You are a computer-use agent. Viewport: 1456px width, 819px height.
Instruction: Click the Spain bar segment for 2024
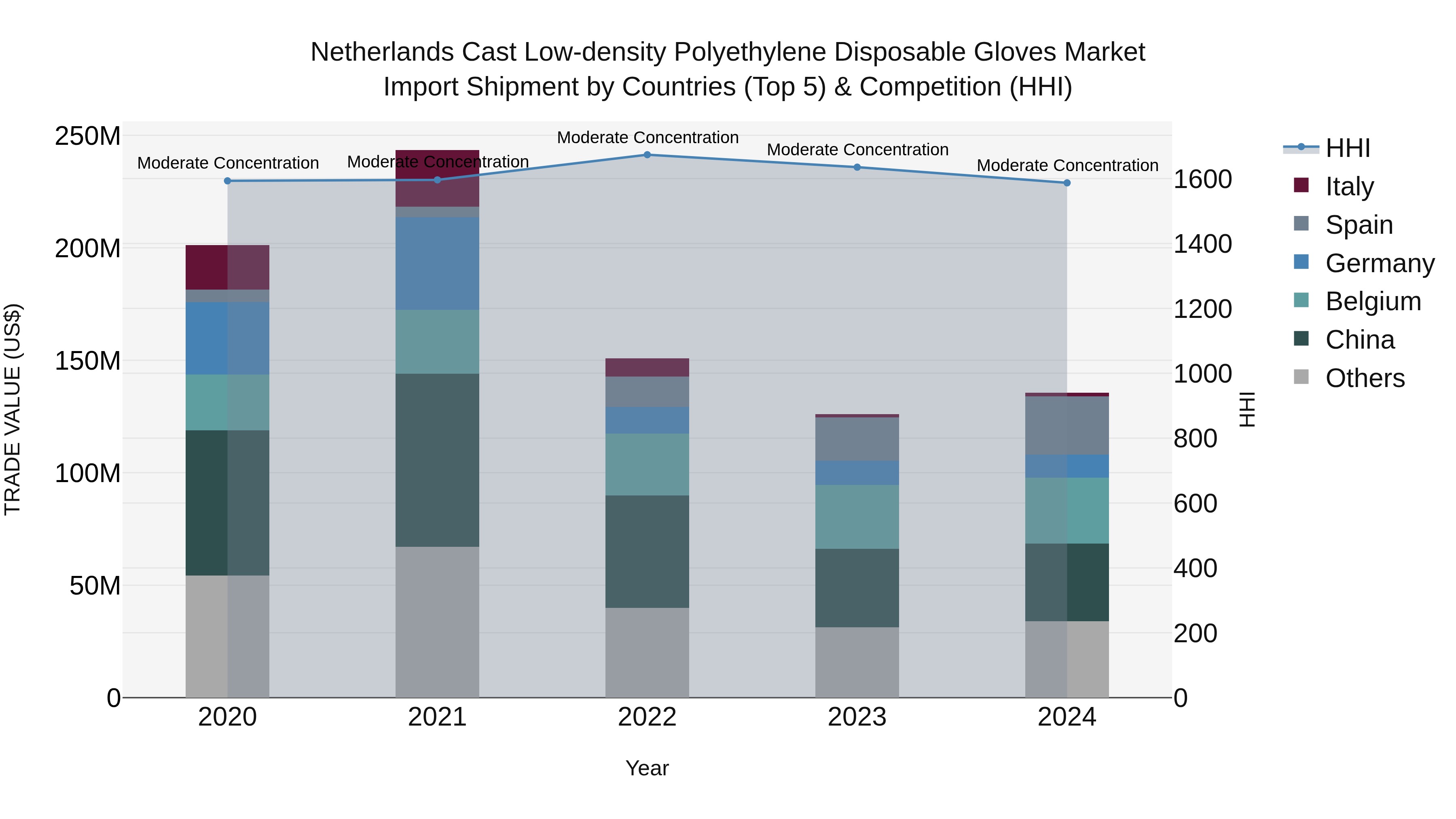point(1067,425)
